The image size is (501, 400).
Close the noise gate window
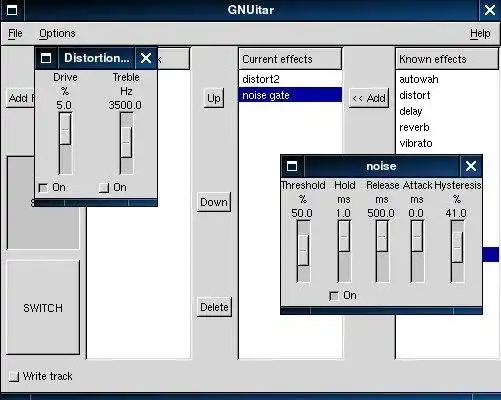tap(471, 166)
